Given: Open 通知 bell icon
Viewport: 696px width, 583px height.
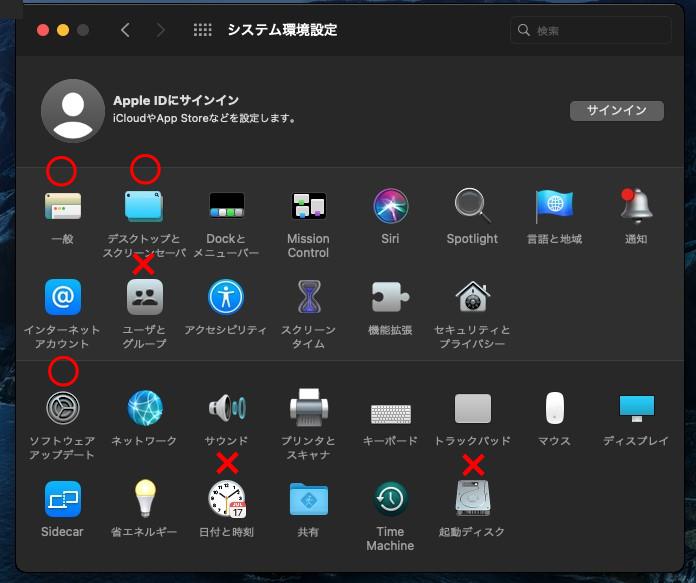Looking at the screenshot, I should coord(636,206).
